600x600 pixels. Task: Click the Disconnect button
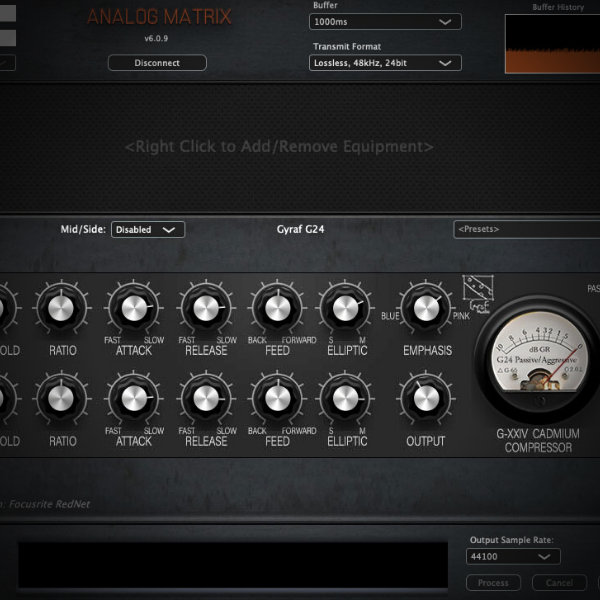(157, 63)
